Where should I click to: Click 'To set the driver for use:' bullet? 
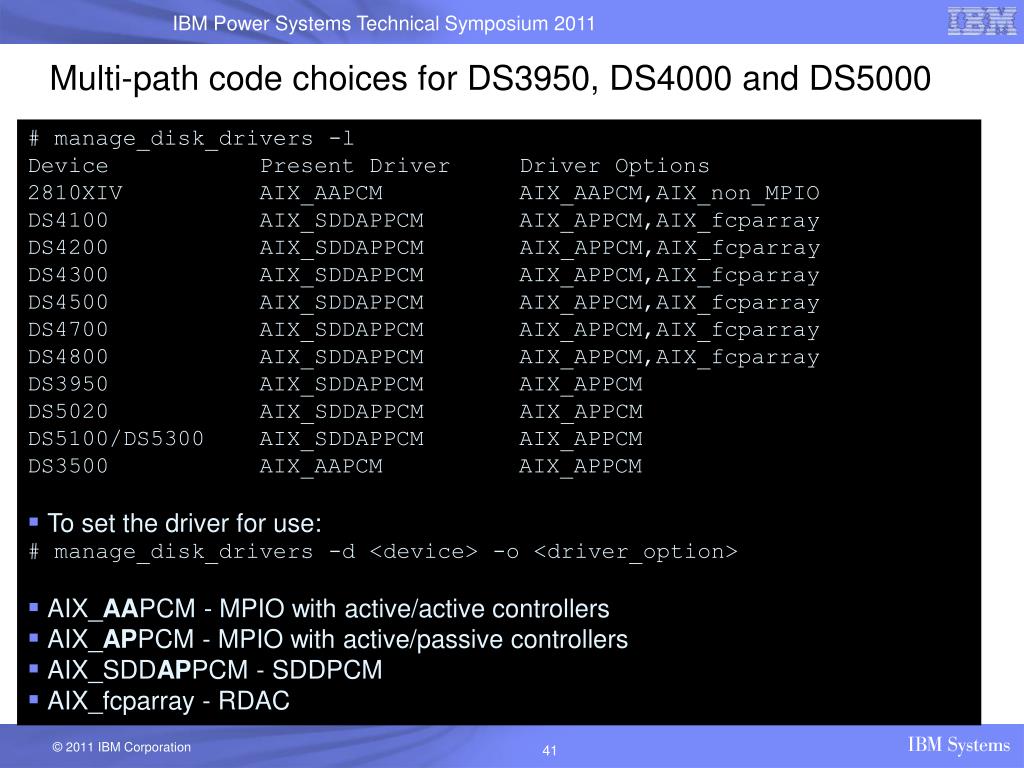coord(184,524)
